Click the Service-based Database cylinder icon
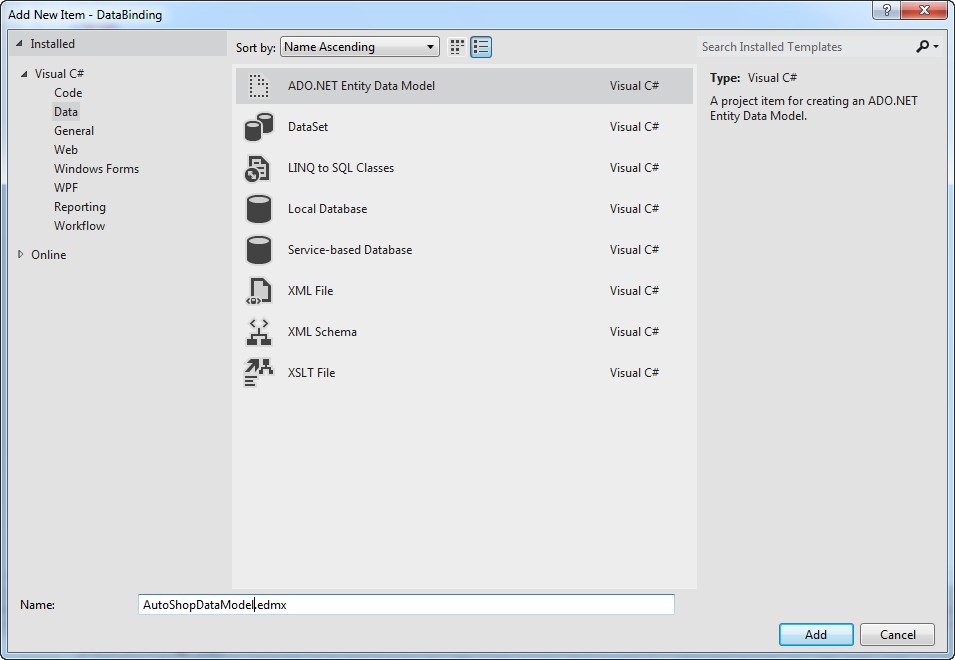 point(259,250)
